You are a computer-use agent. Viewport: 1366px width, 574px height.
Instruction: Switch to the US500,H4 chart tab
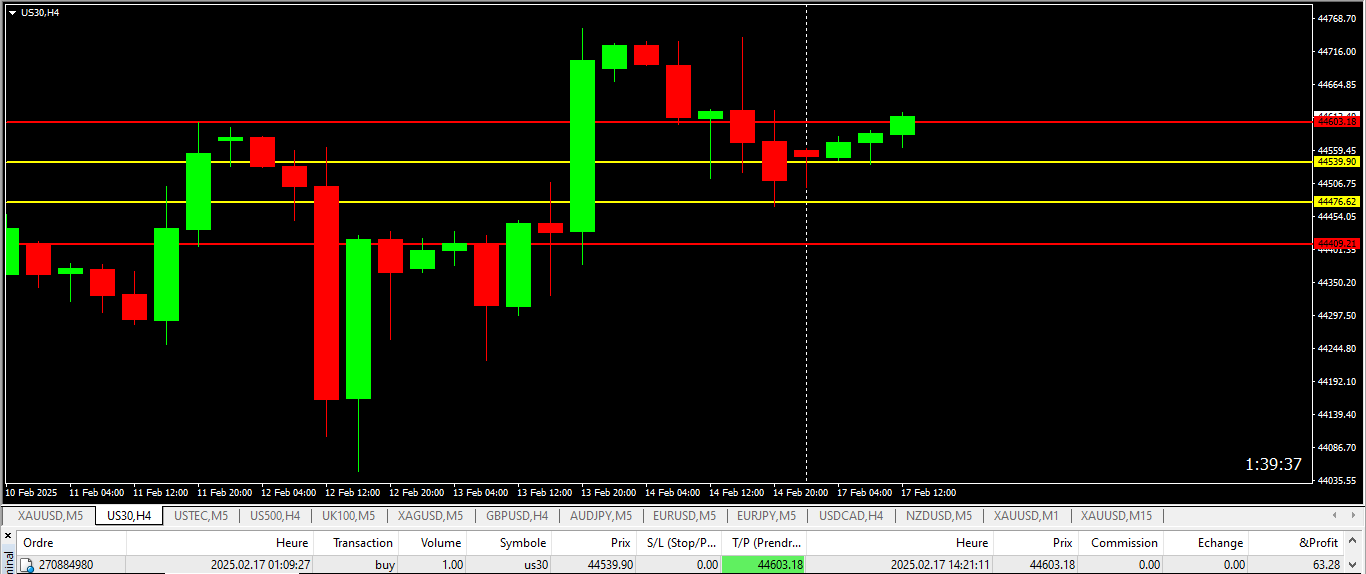pyautogui.click(x=275, y=516)
